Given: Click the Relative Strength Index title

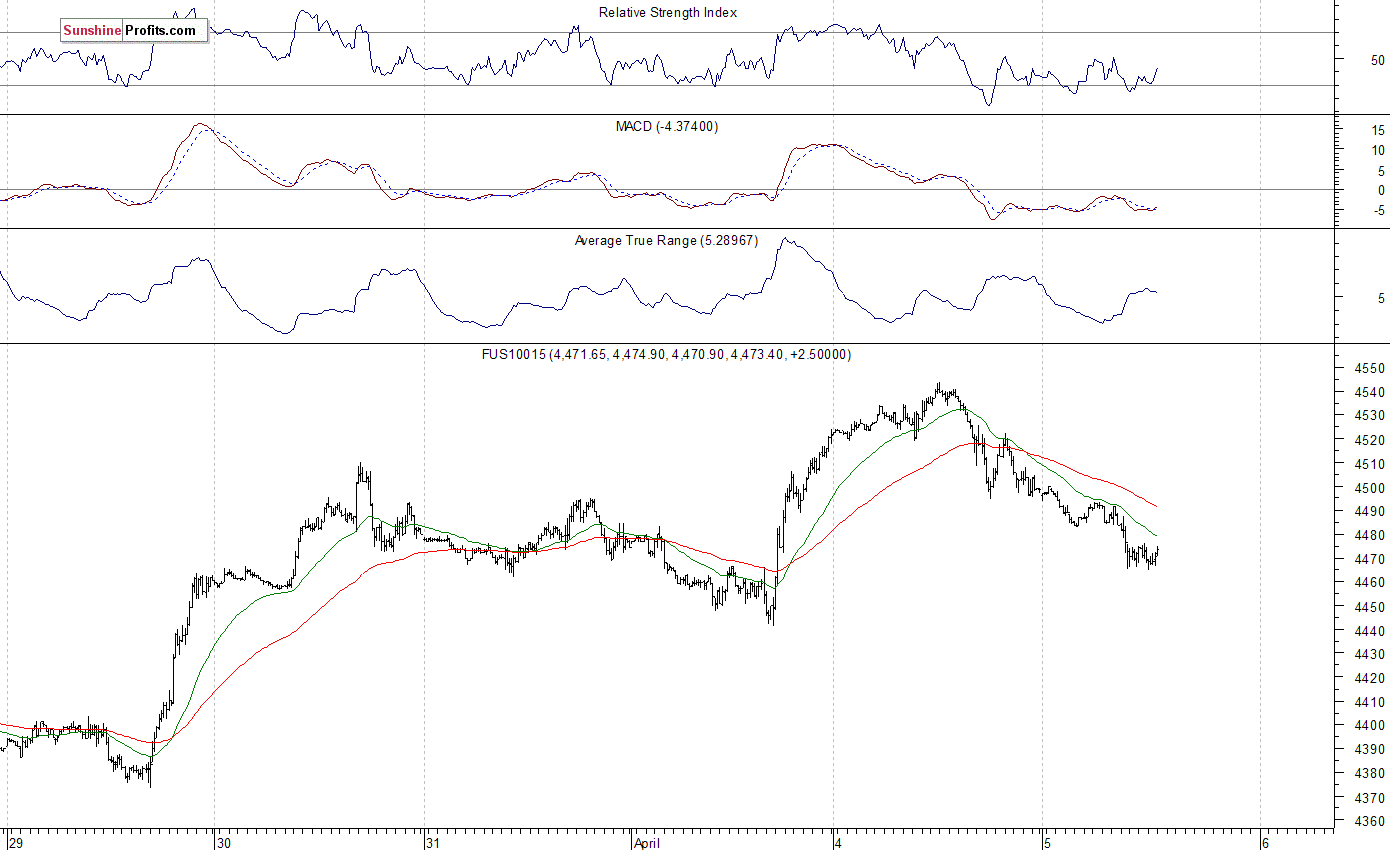Looking at the screenshot, I should click(x=667, y=13).
